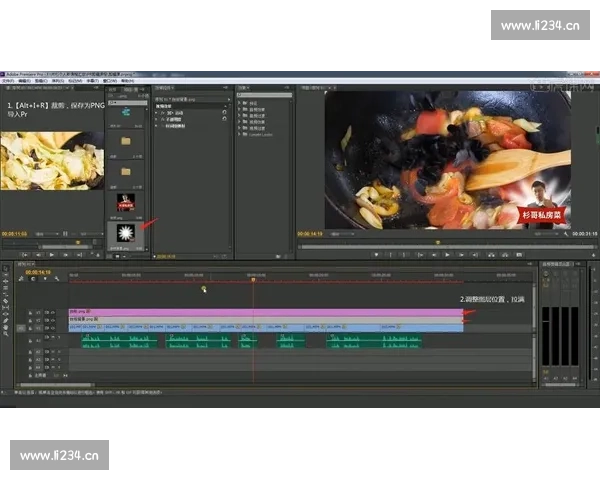The image size is (600, 480).
Task: Expand the Lumetri Looks effects folder
Action: (x=240, y=136)
